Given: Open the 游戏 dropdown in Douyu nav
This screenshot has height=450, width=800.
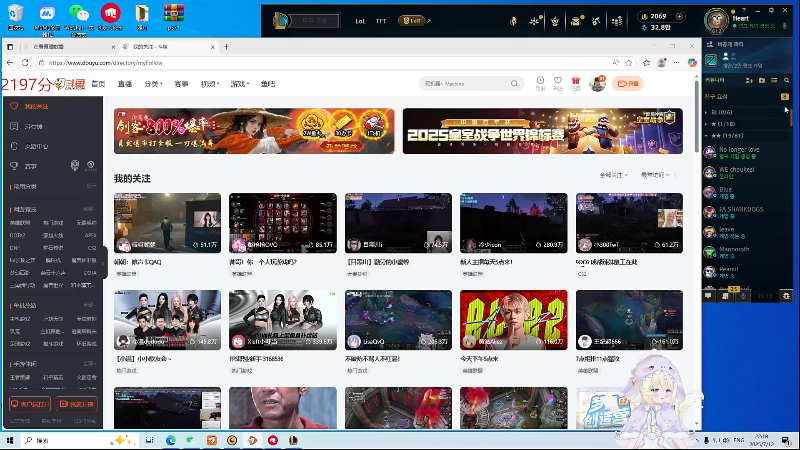Looking at the screenshot, I should click(240, 84).
